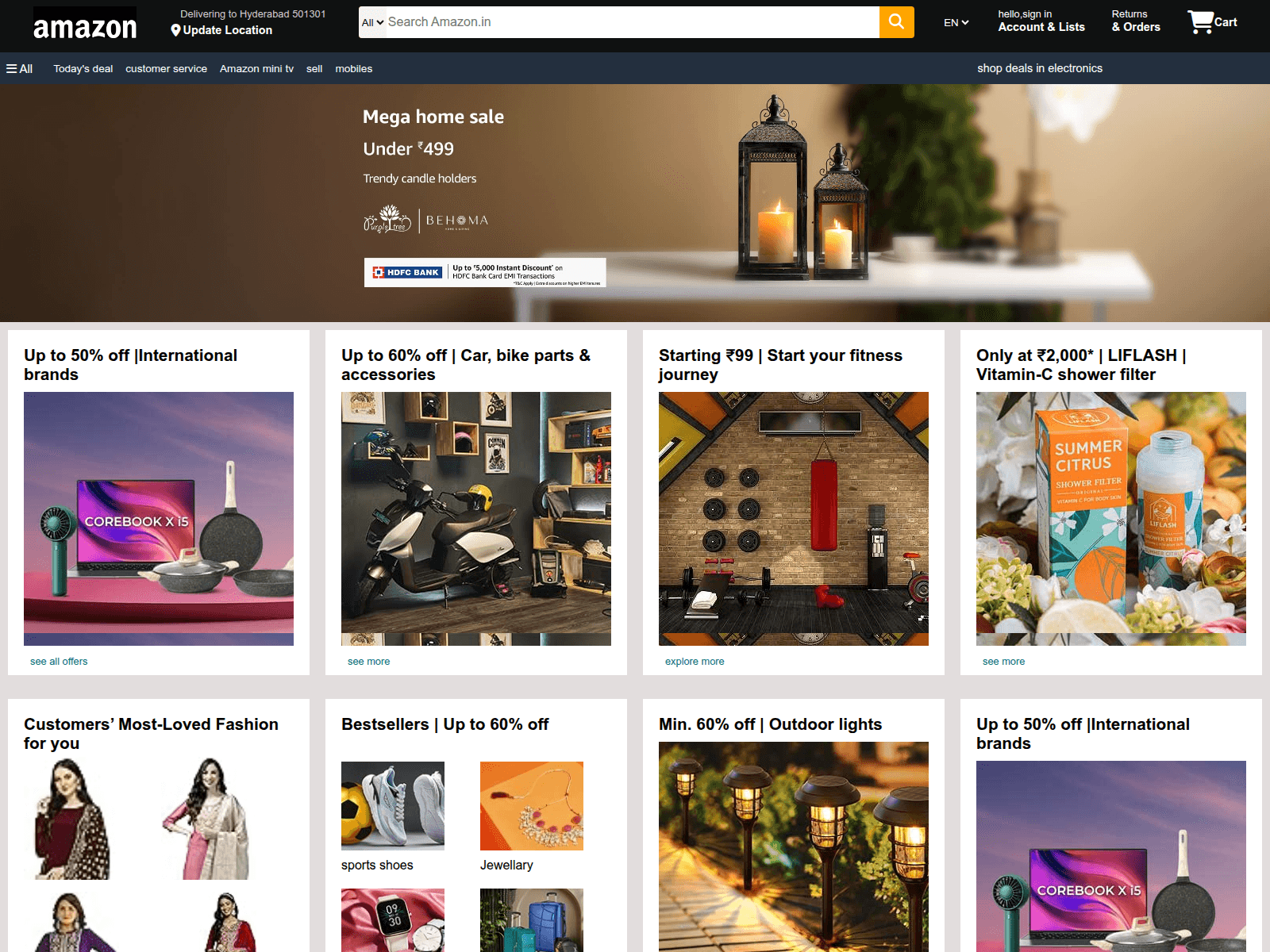Expand the All search category dropdown
Screen dimensions: 1270x952
pos(372,22)
